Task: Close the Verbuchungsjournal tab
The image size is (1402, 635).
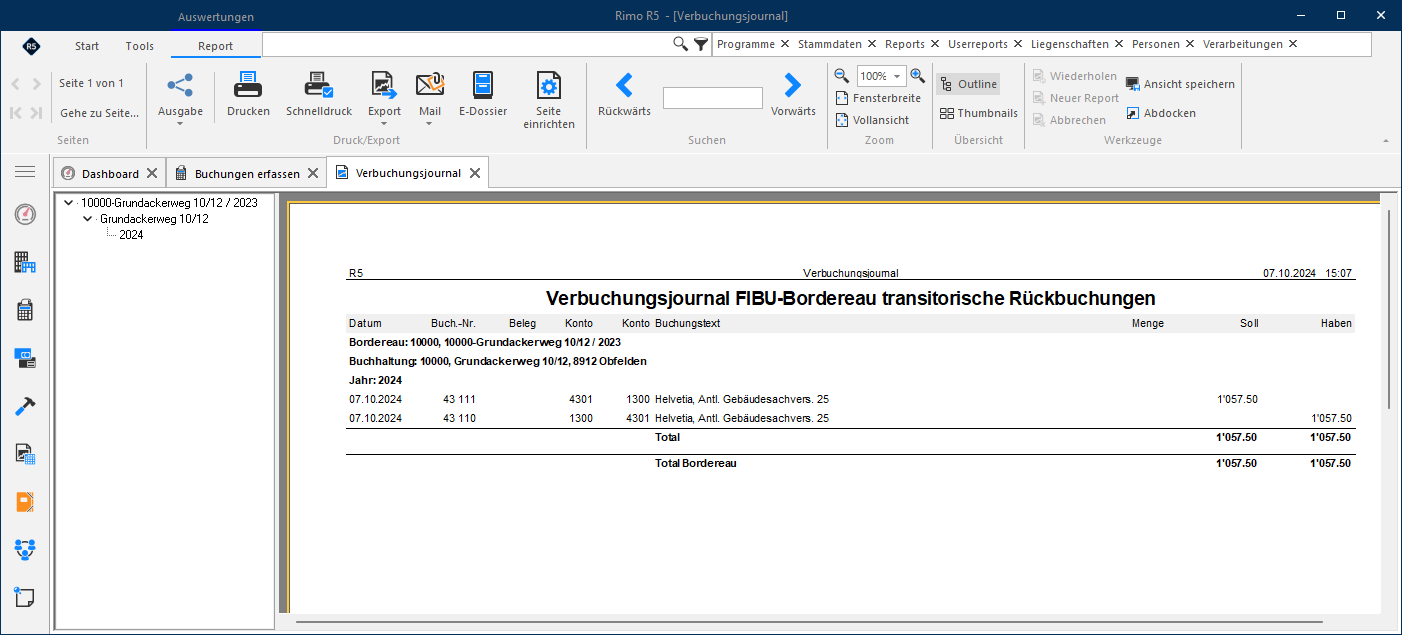Action: [x=475, y=173]
